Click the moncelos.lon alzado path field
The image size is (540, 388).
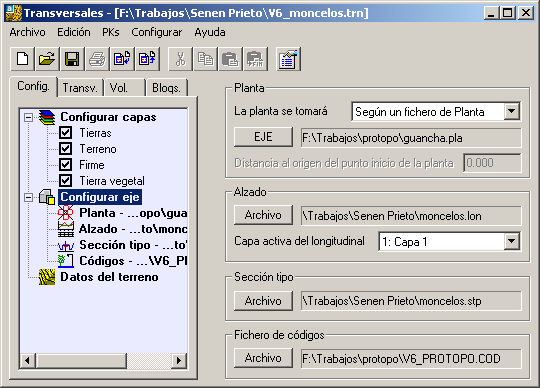(x=411, y=216)
